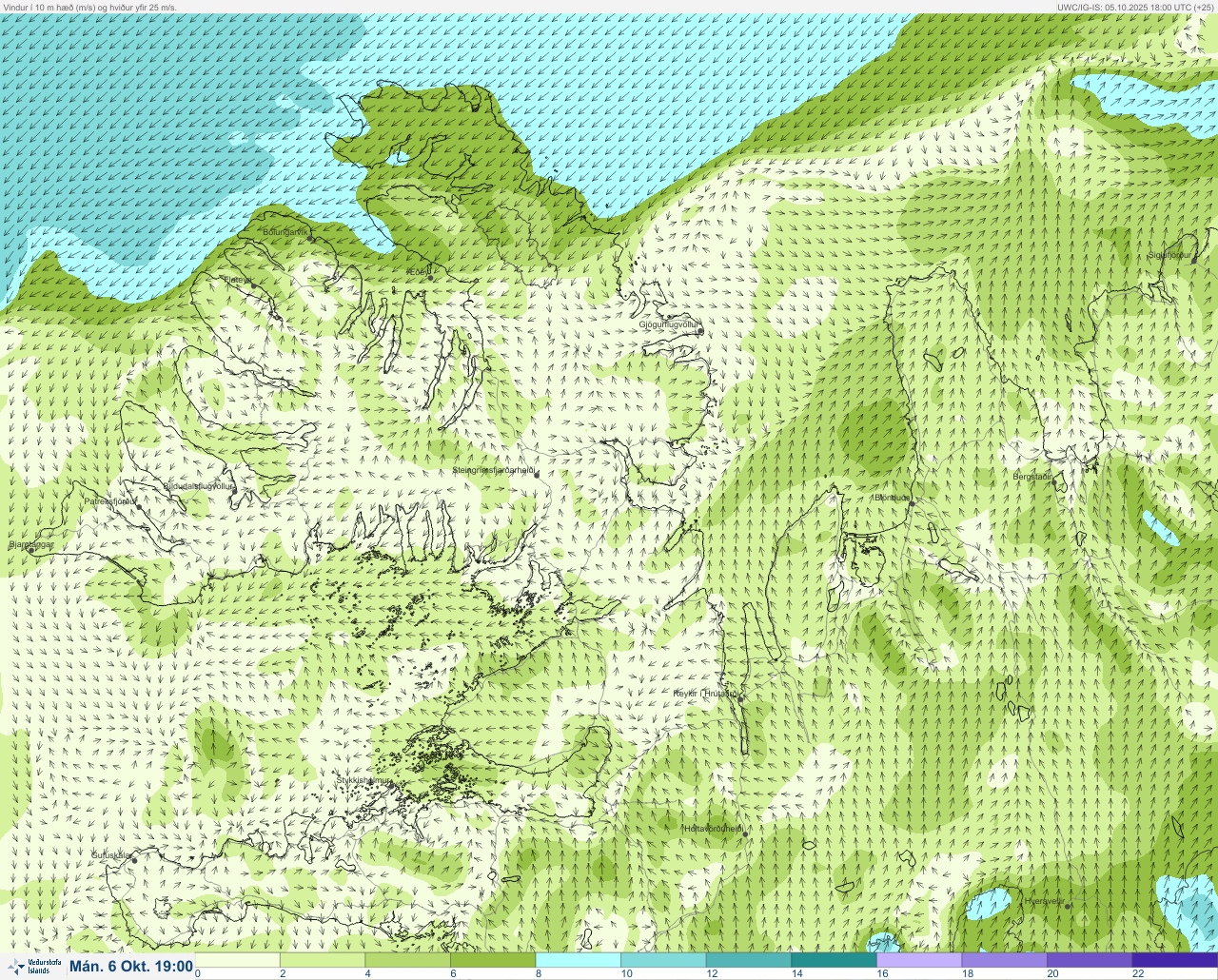Click the Veðurstofa Íslands logo
The height and width of the screenshot is (980, 1218).
click(34, 967)
